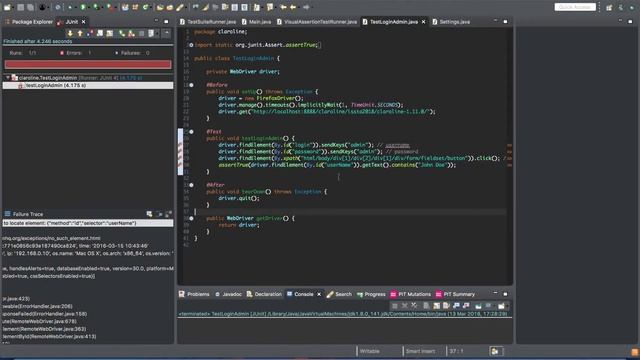
Task: Toggle console scroll lock
Action: (x=436, y=306)
